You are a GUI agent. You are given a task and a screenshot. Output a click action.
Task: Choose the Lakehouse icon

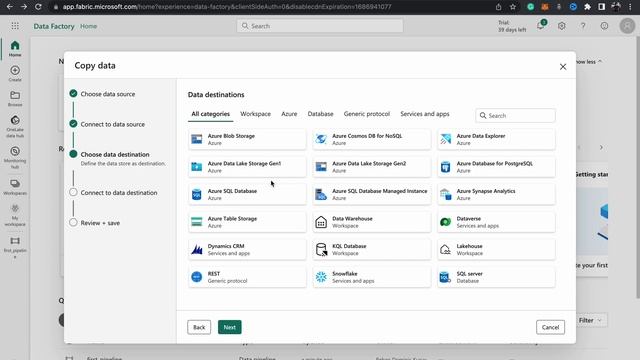click(x=446, y=249)
